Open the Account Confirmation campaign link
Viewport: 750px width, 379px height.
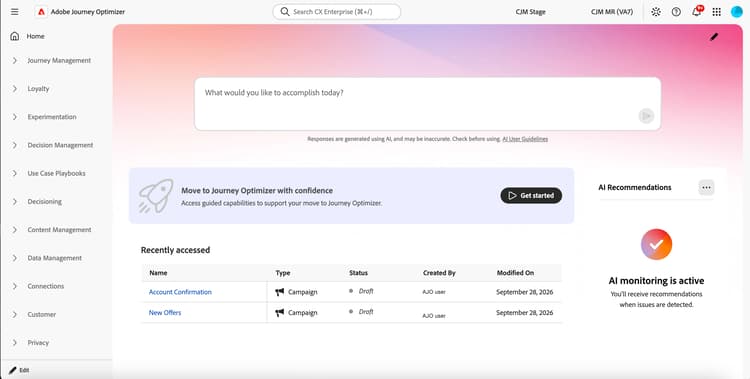coord(180,292)
